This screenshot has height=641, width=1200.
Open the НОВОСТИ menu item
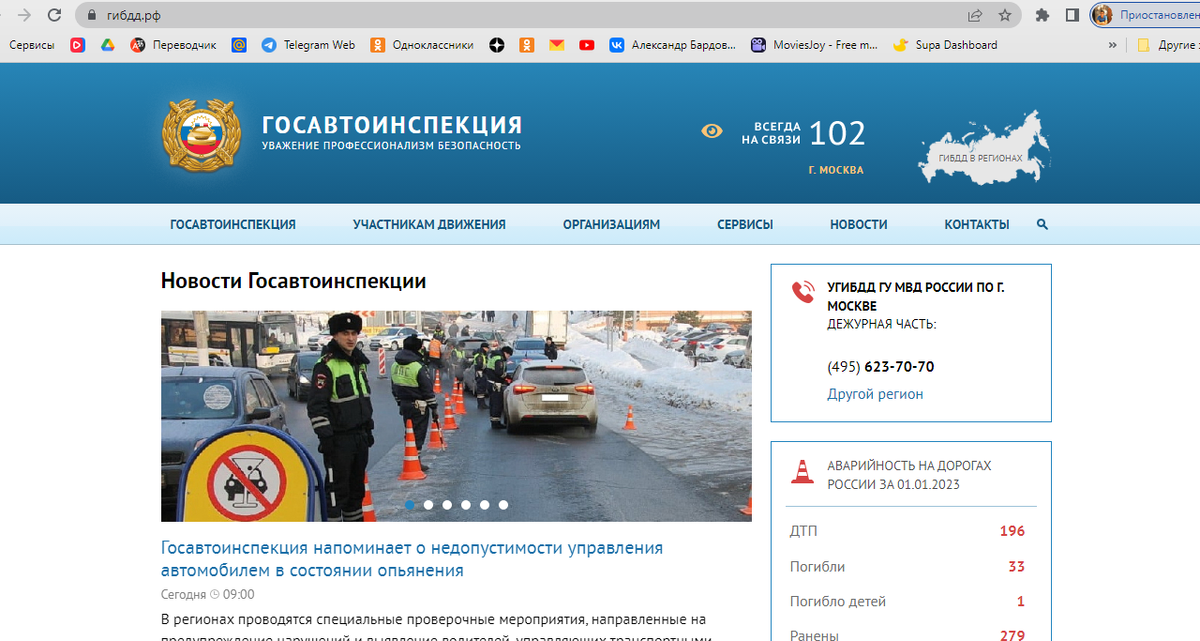coord(858,224)
